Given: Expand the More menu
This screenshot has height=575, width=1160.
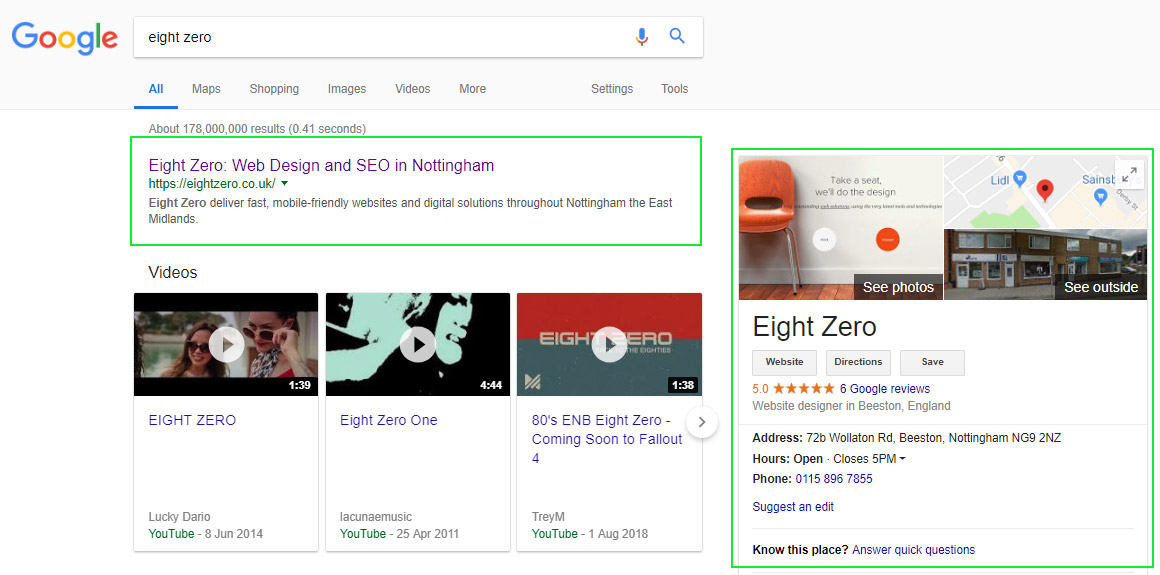Looking at the screenshot, I should 473,89.
